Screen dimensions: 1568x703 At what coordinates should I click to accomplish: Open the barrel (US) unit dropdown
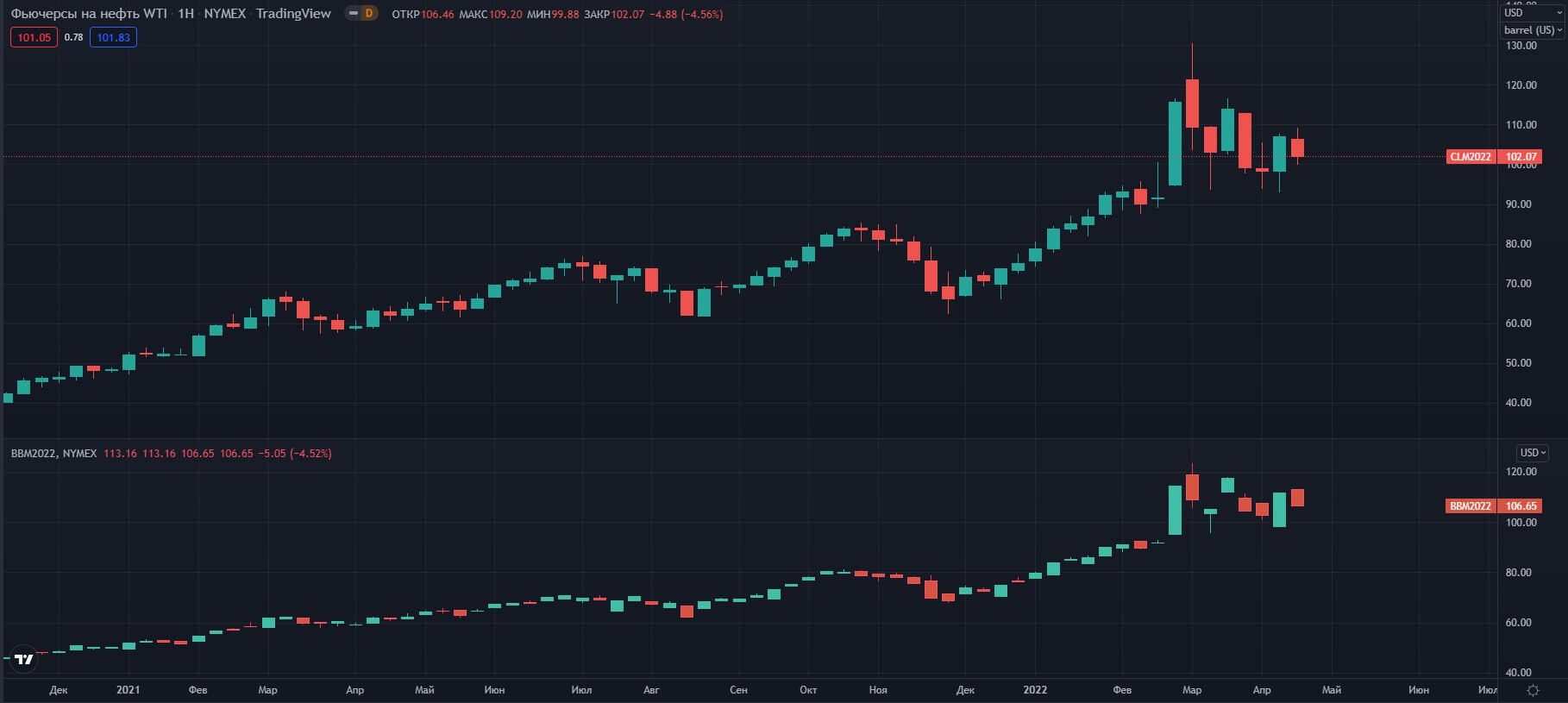[x=1533, y=30]
